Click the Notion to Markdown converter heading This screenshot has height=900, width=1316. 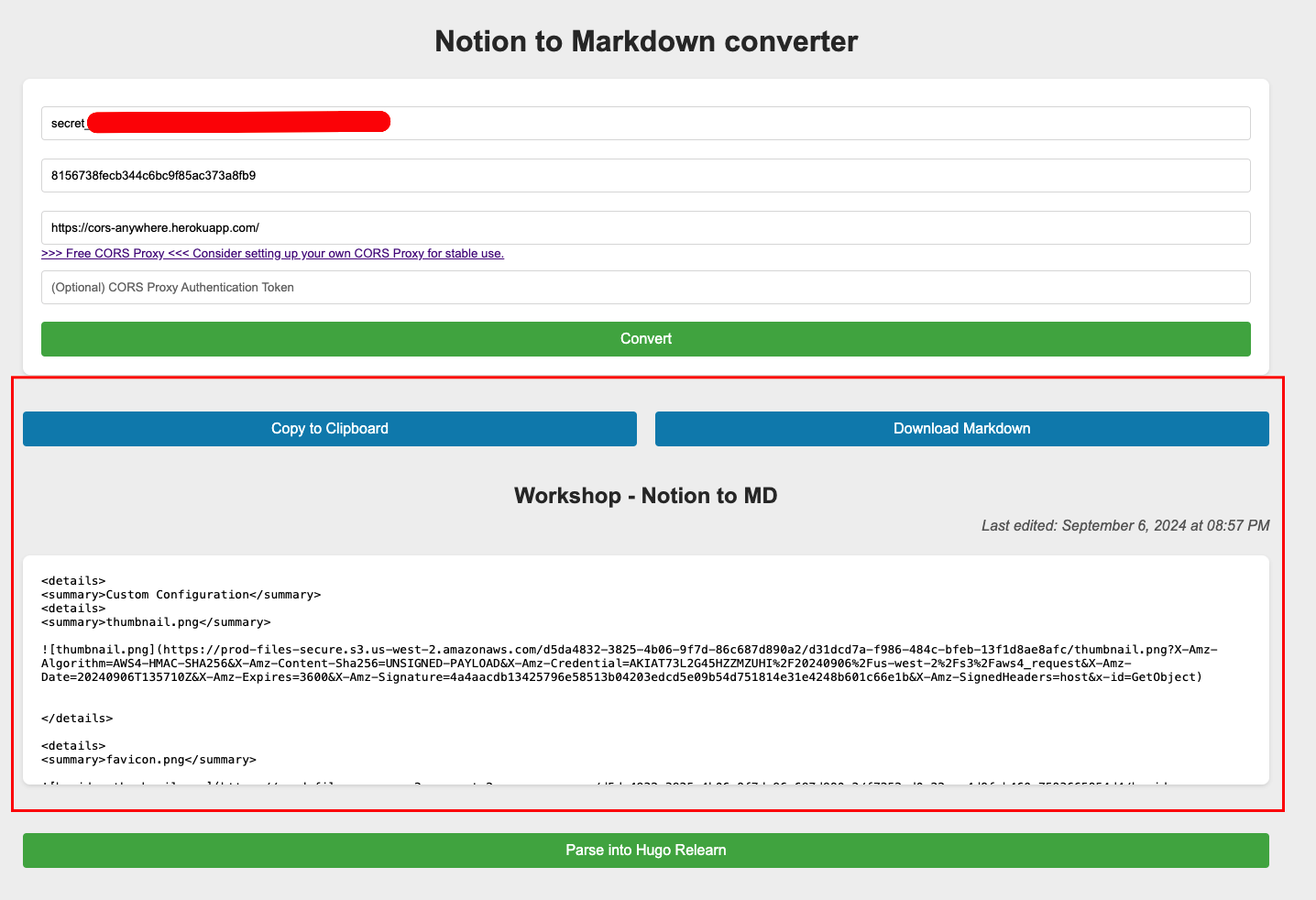645,41
